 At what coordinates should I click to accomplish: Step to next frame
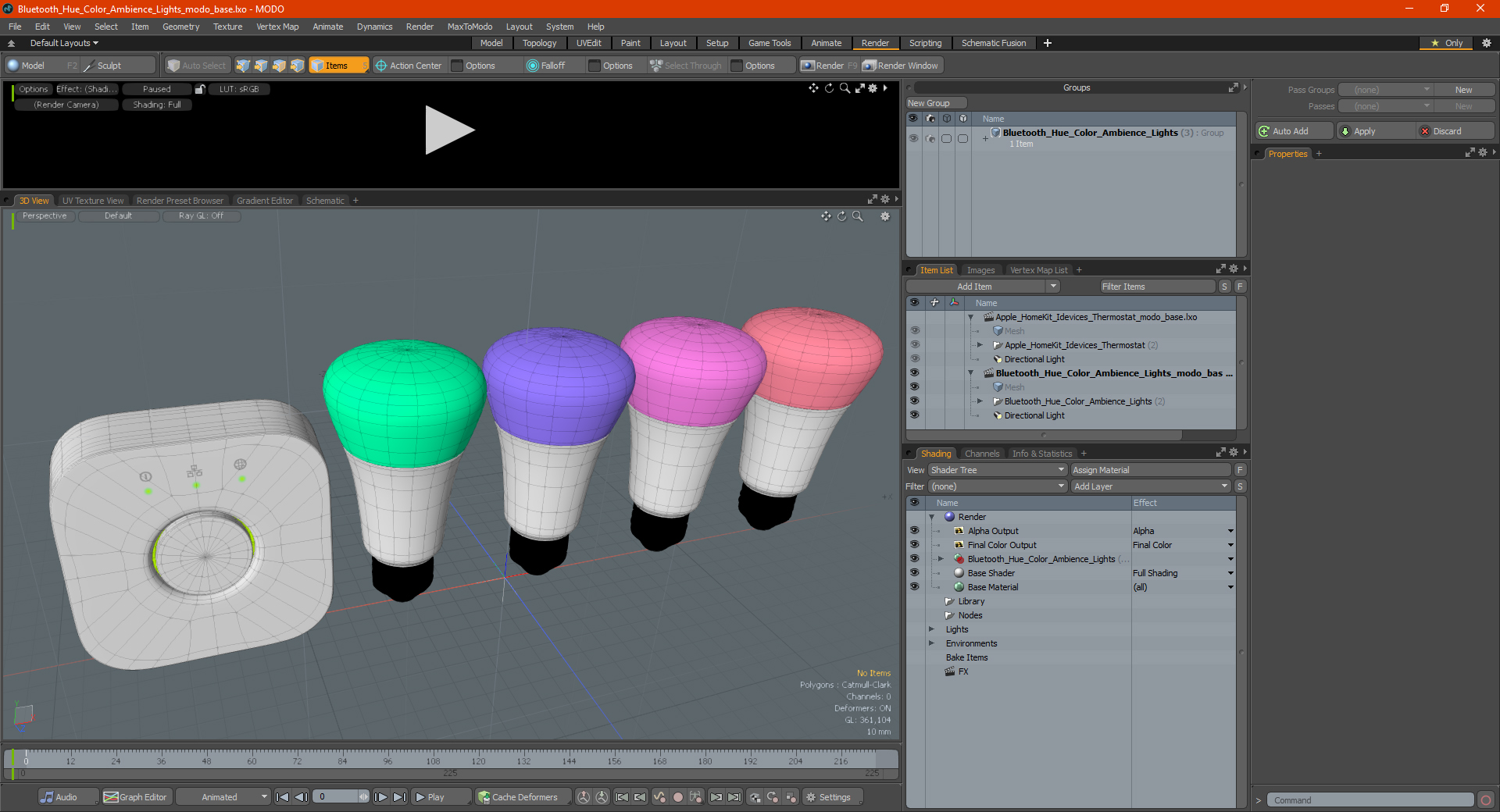coord(380,797)
